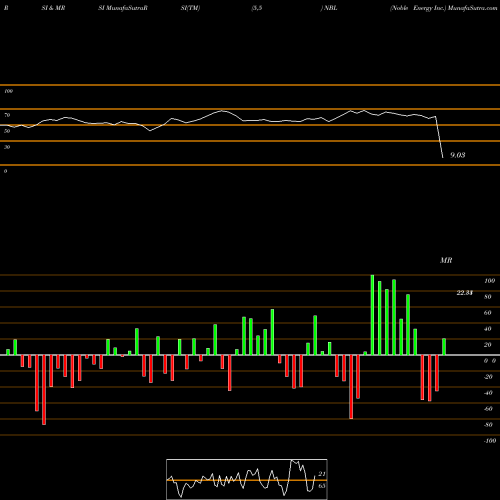Click the MR axis label -20

[x=488, y=377]
